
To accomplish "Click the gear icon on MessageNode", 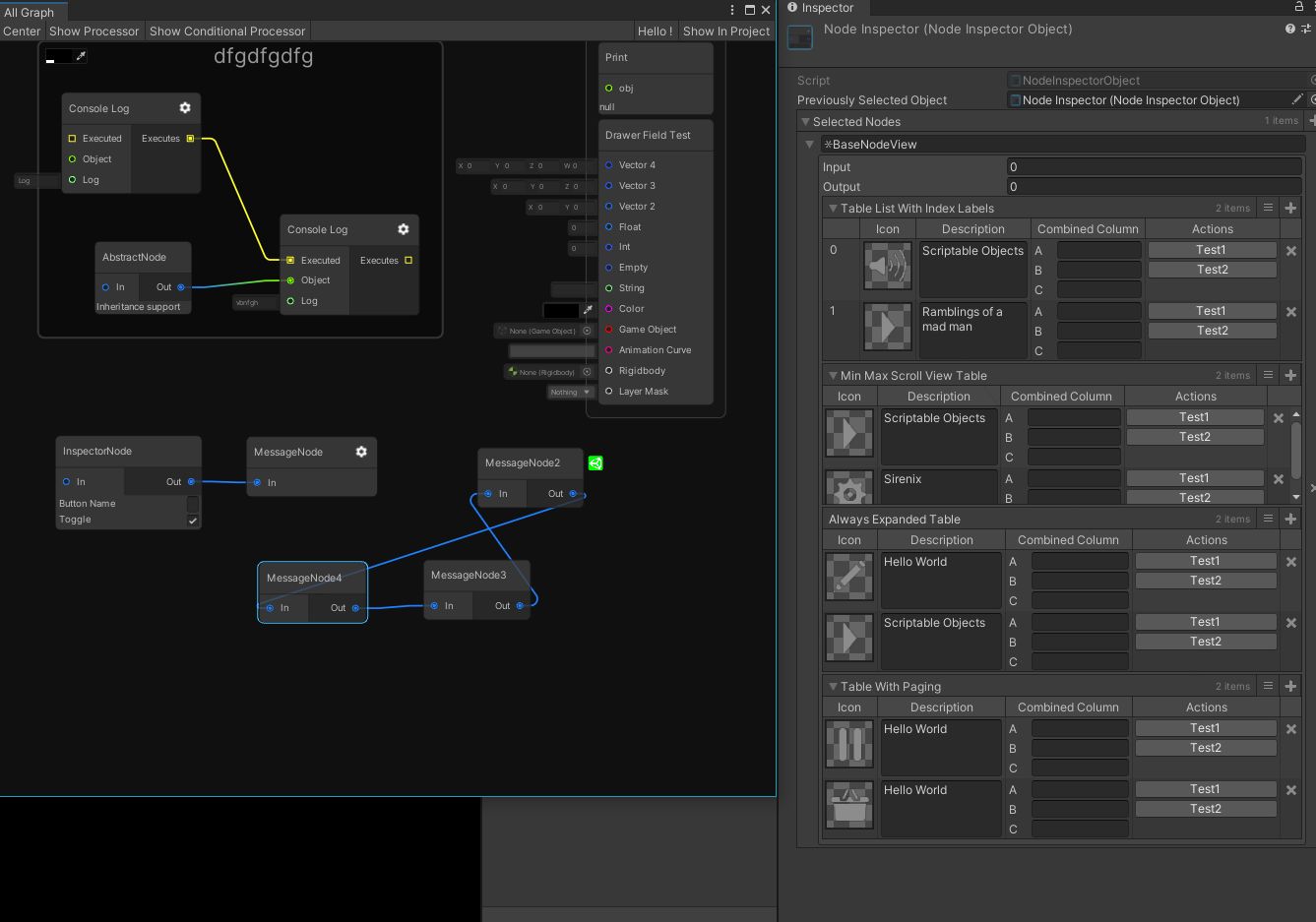I will pos(361,452).
